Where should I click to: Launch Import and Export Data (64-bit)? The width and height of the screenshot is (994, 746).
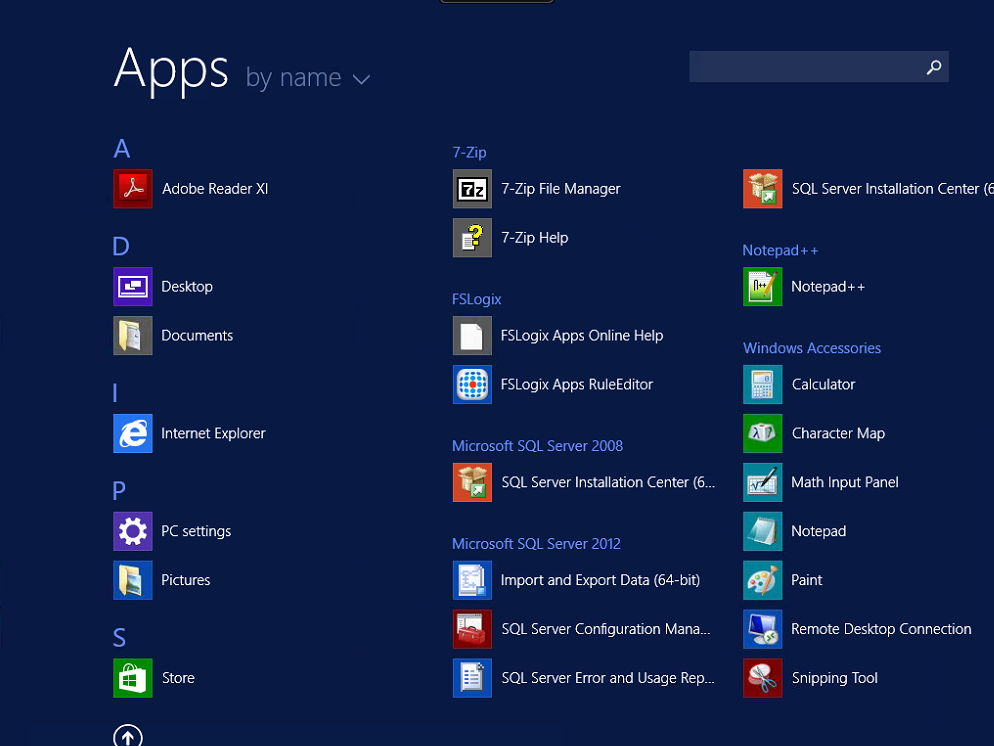pos(577,580)
